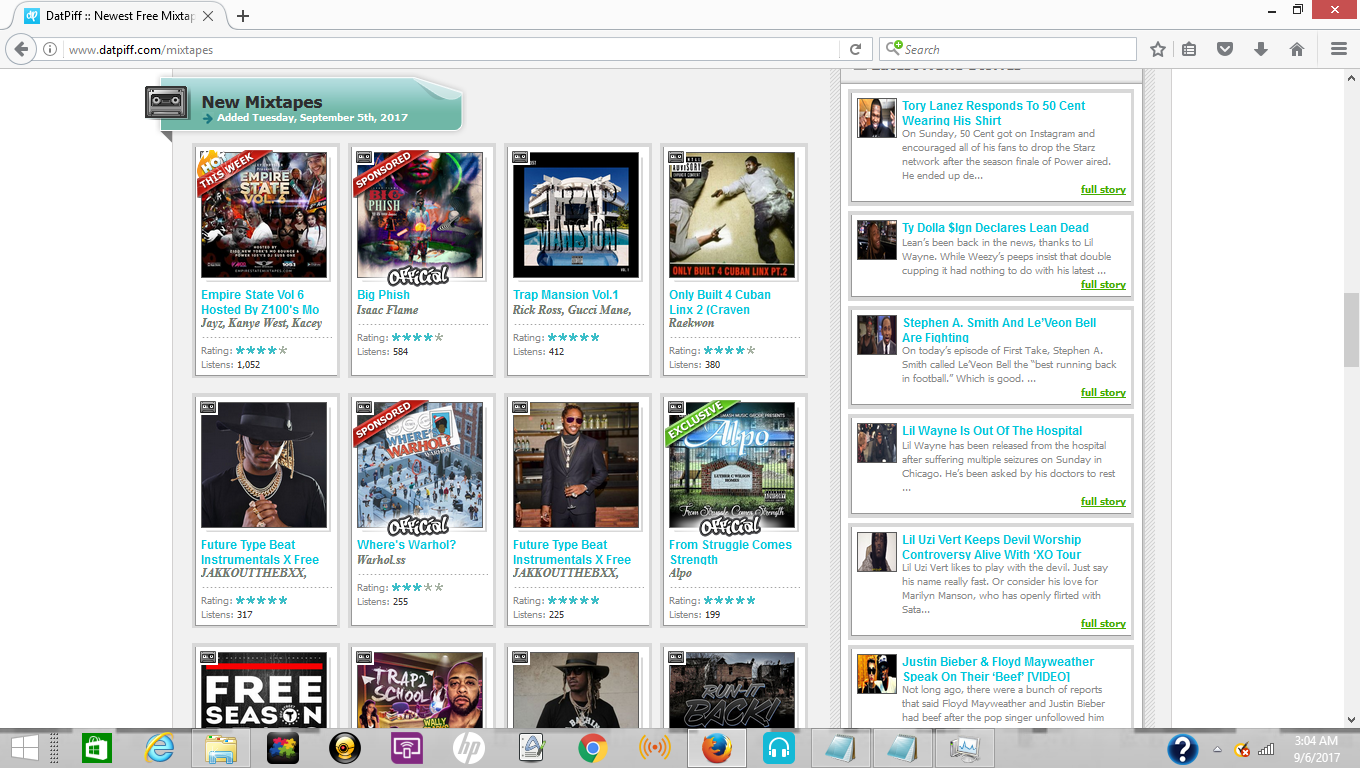Screen dimensions: 1360x768
Task: Click the page vertical scrollbar thumb
Action: [1351, 330]
